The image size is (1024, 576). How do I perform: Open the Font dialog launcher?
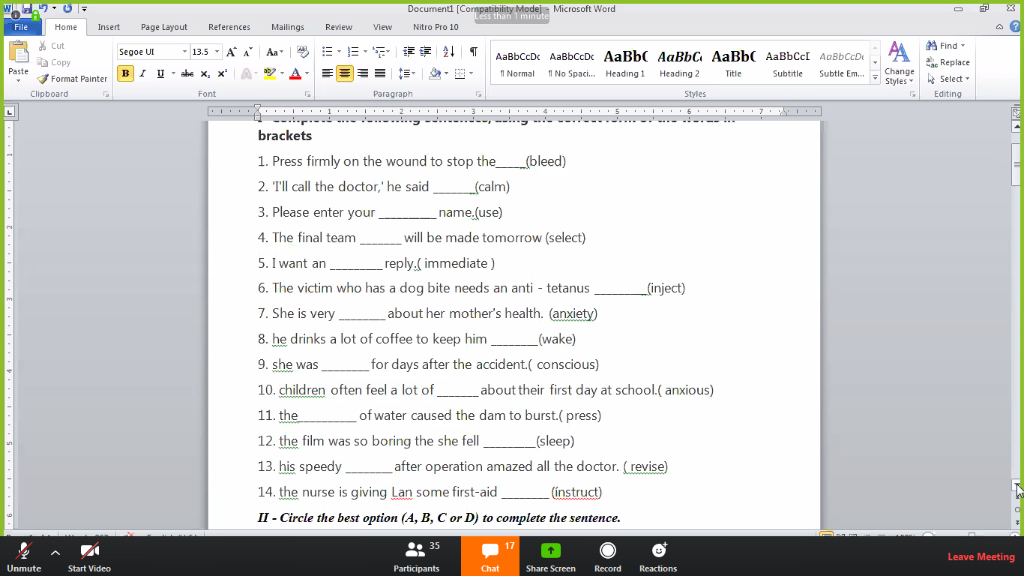[x=307, y=95]
